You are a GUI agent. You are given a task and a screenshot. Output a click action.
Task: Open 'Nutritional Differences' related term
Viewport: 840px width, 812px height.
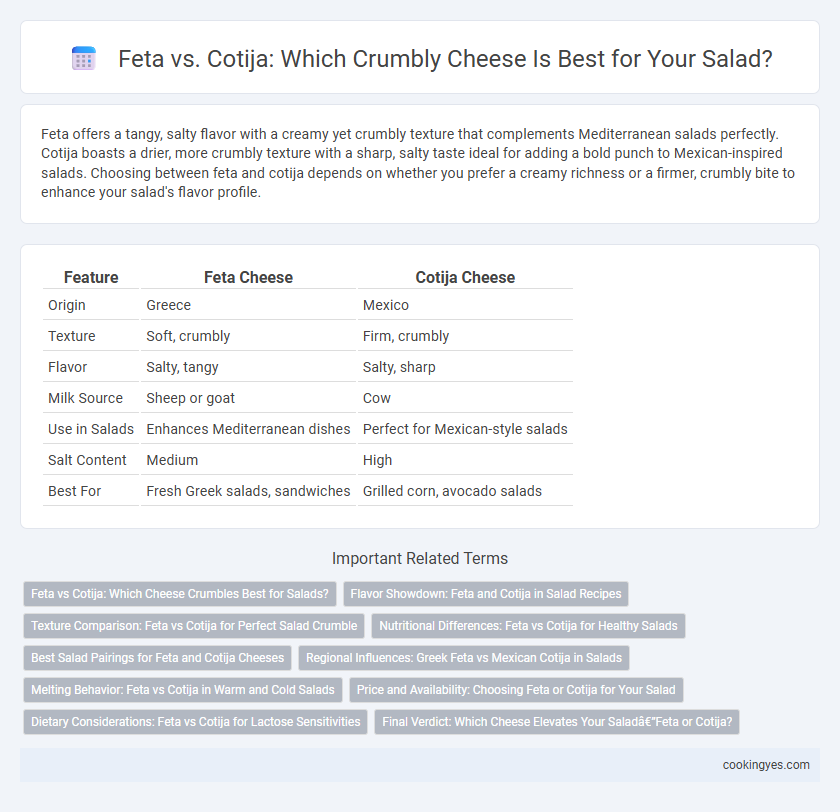click(528, 626)
